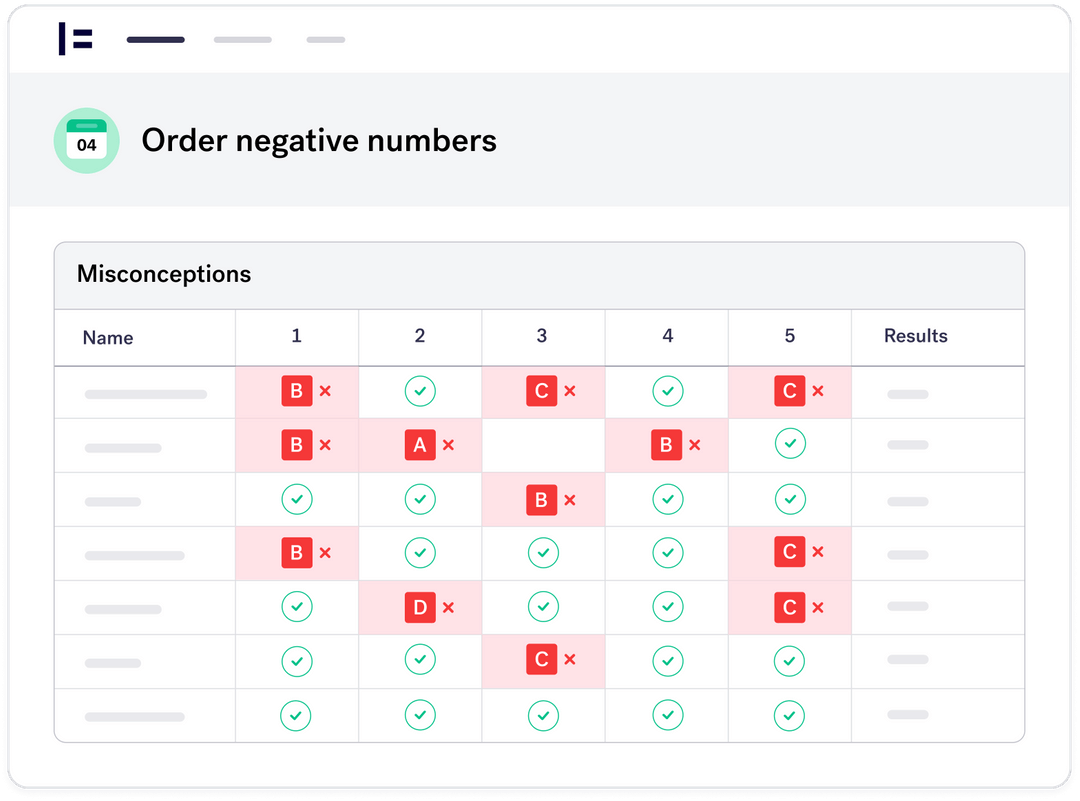Image resolution: width=1080 pixels, height=801 pixels.
Task: Click the red C badge in row one, column 5
Action: coord(789,391)
